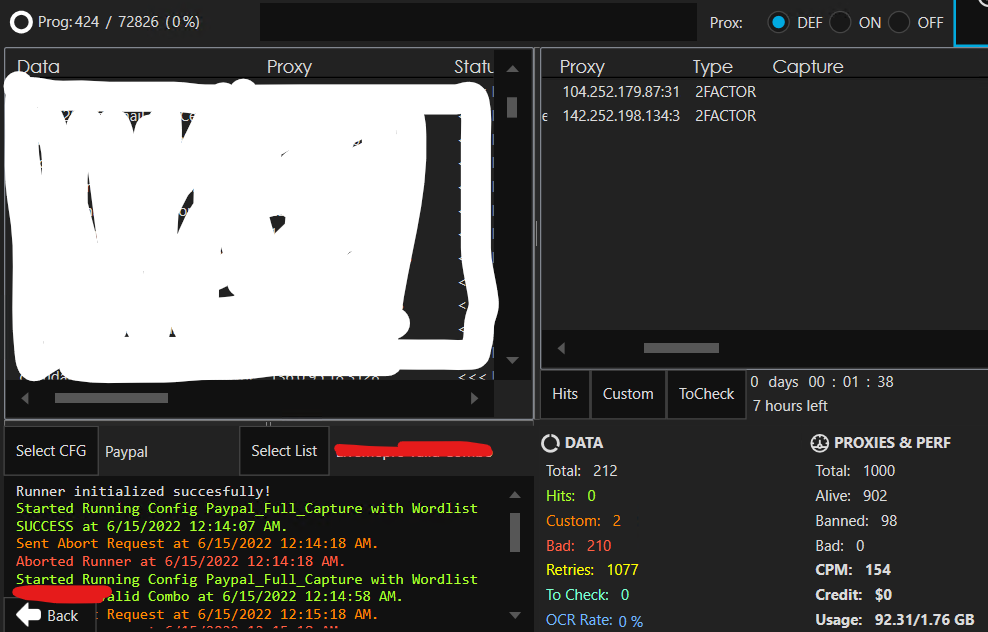
Task: Click the 7 hours left text
Action: pyautogui.click(x=790, y=406)
